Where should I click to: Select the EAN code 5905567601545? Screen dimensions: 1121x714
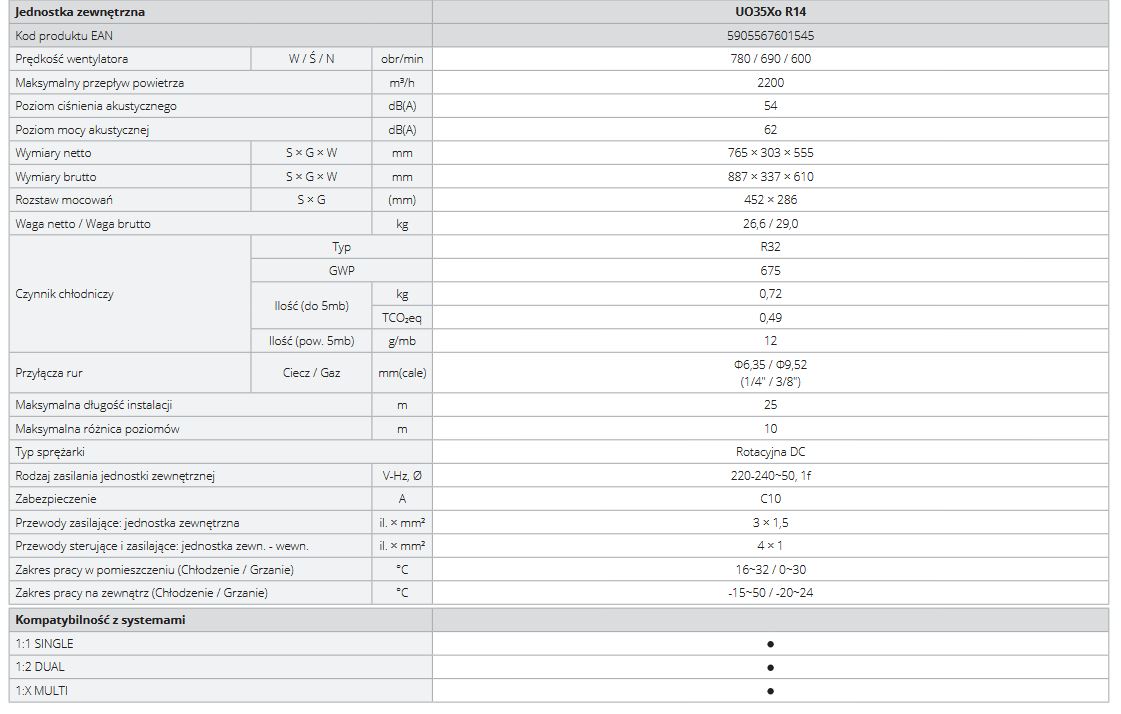769,35
